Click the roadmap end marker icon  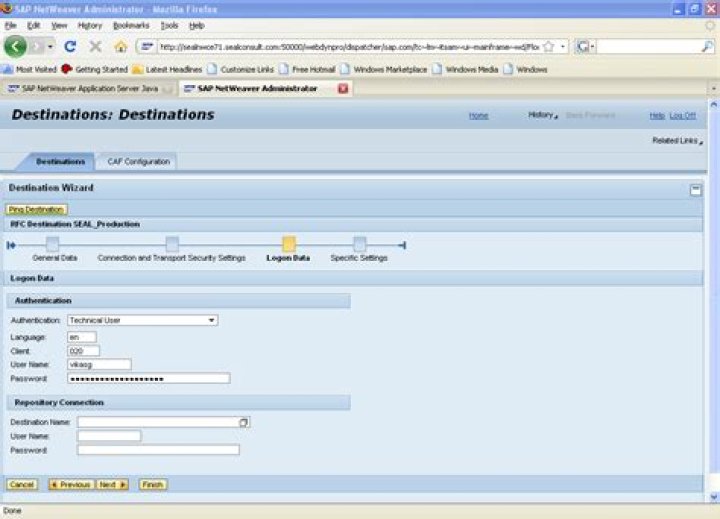(x=402, y=245)
